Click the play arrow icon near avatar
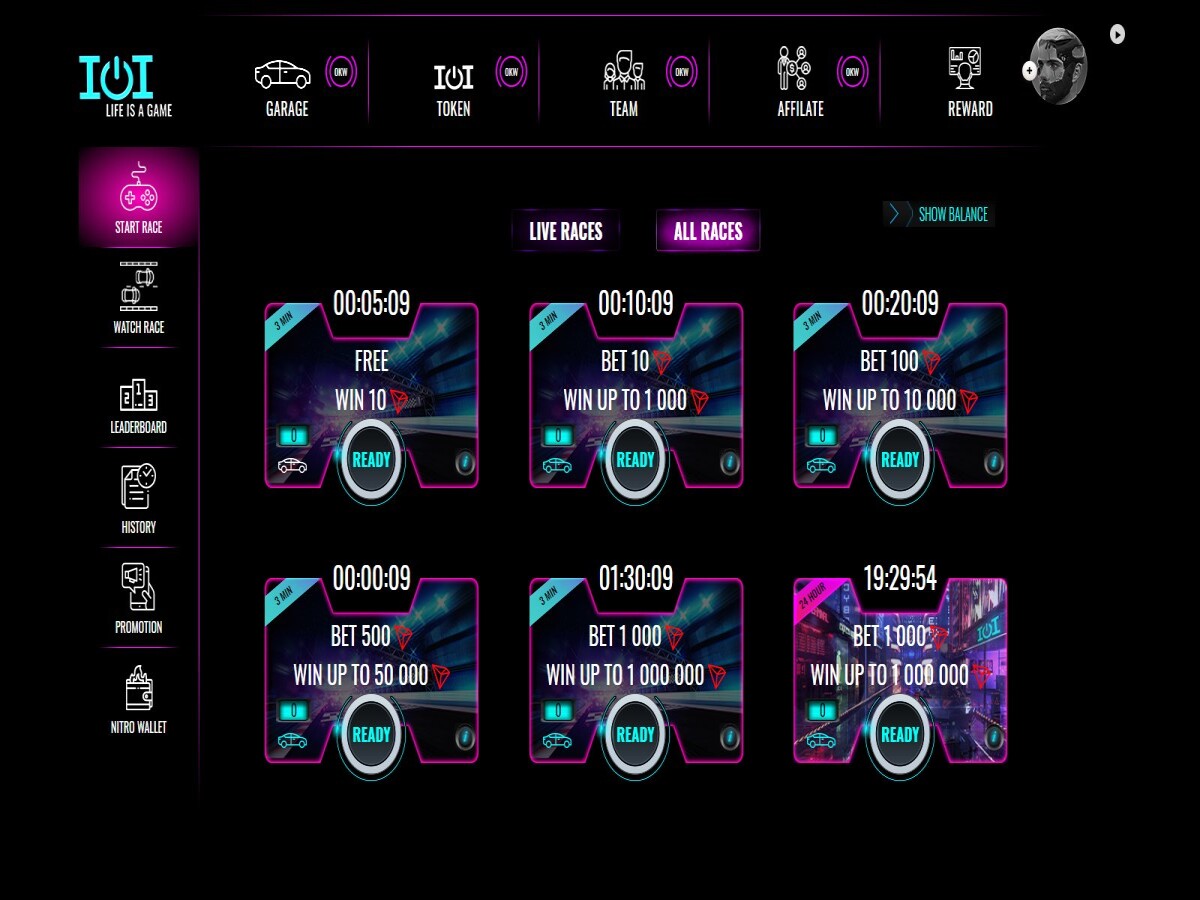 (x=1117, y=34)
